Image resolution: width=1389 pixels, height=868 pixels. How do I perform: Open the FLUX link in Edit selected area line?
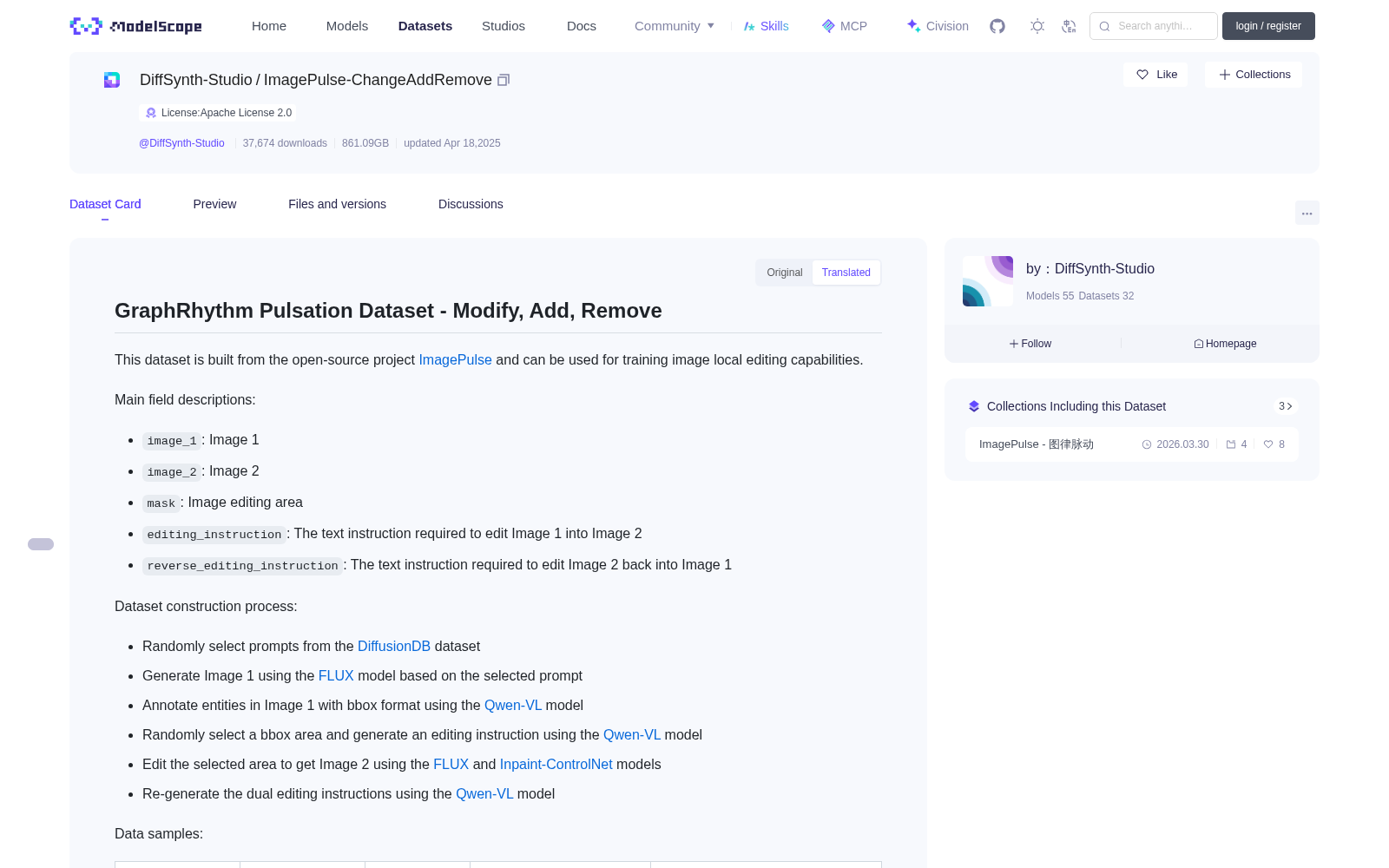(x=451, y=764)
